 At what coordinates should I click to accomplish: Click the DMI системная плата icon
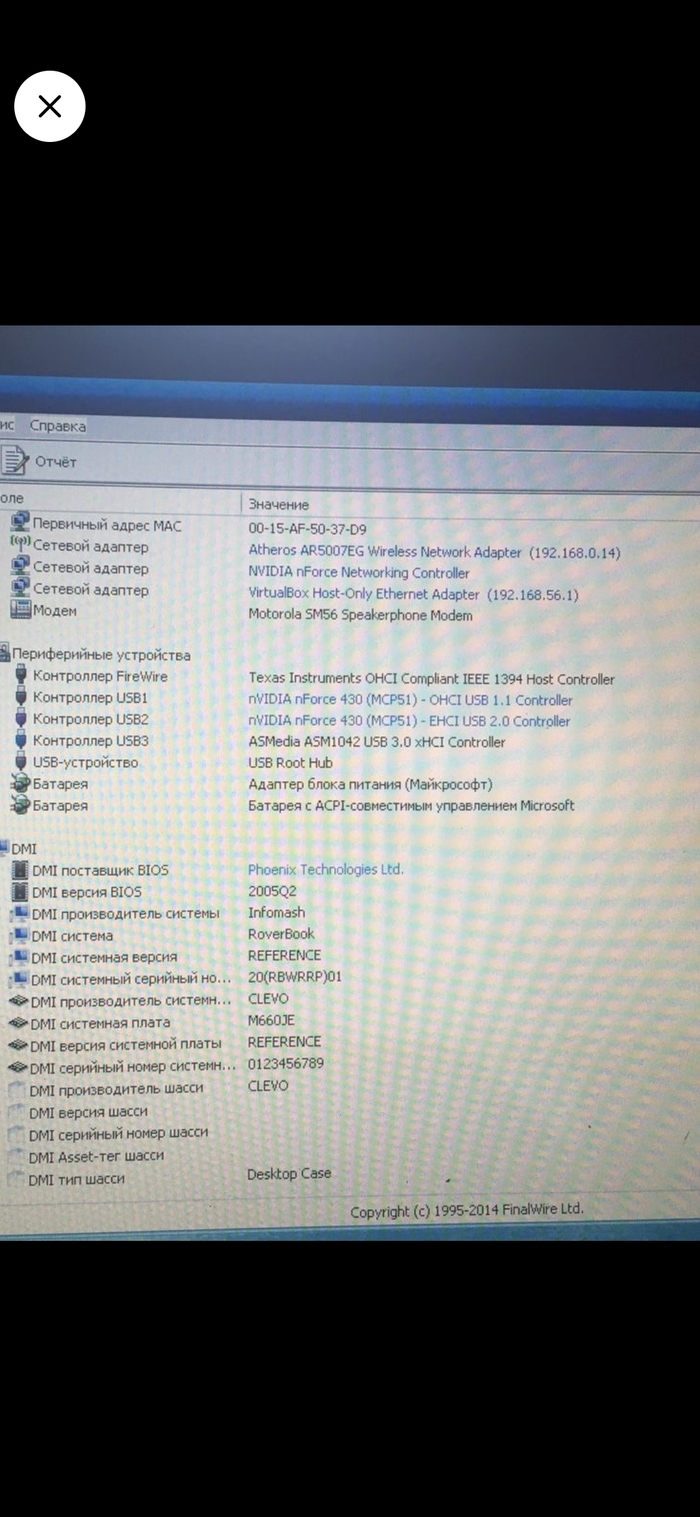(x=17, y=1022)
